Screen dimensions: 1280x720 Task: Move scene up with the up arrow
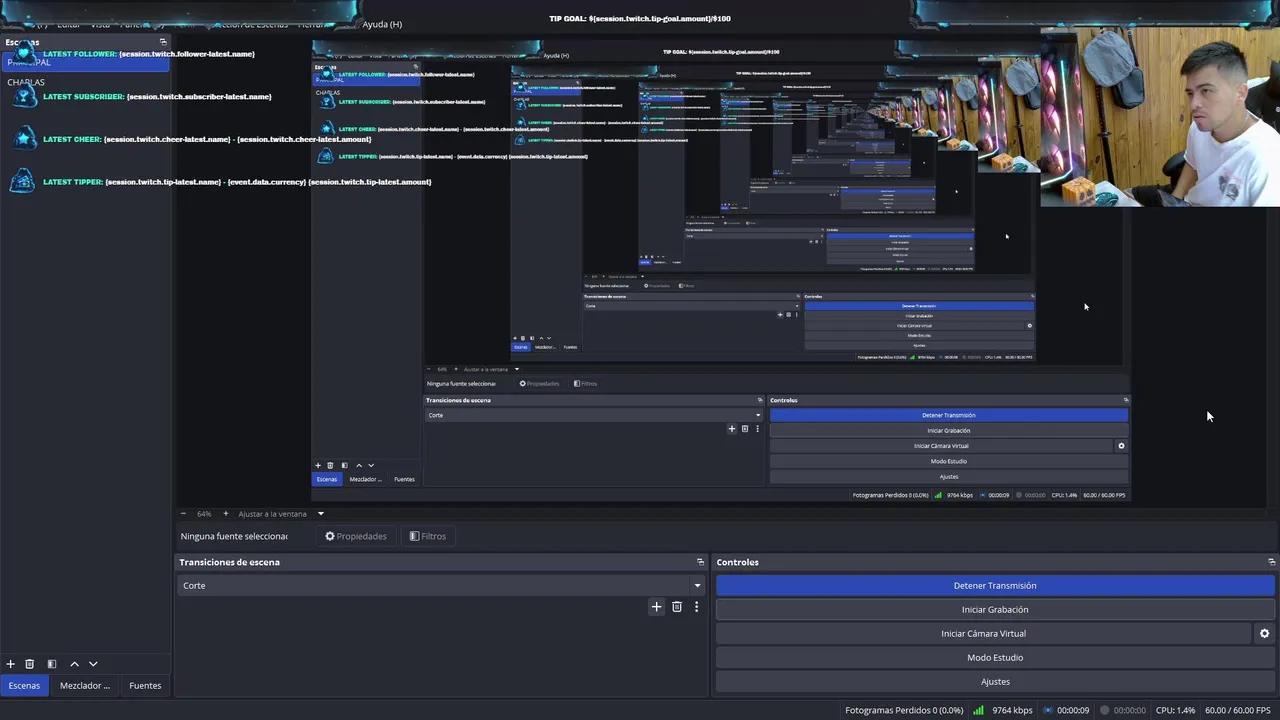tap(74, 664)
